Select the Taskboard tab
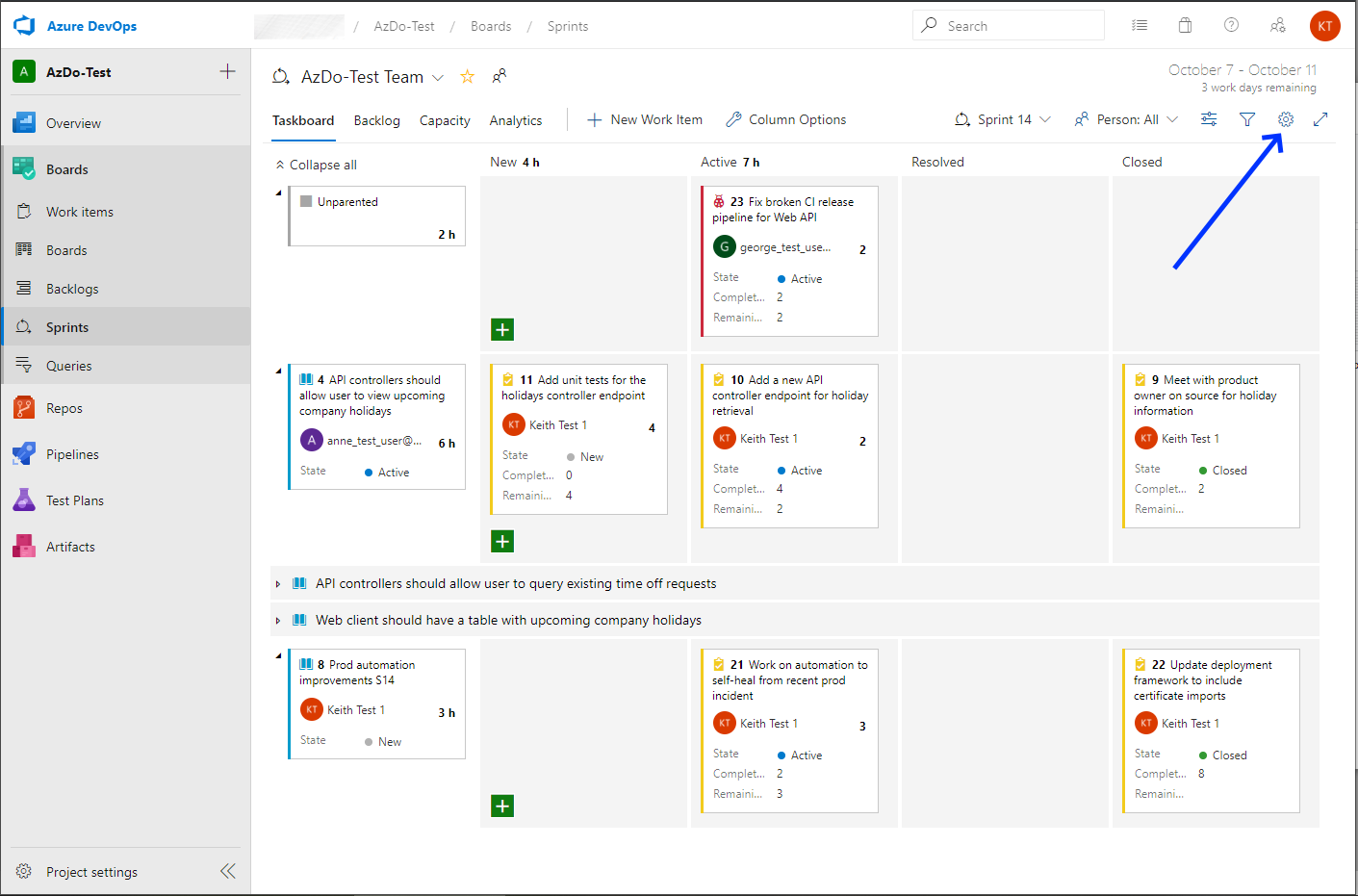 303,120
